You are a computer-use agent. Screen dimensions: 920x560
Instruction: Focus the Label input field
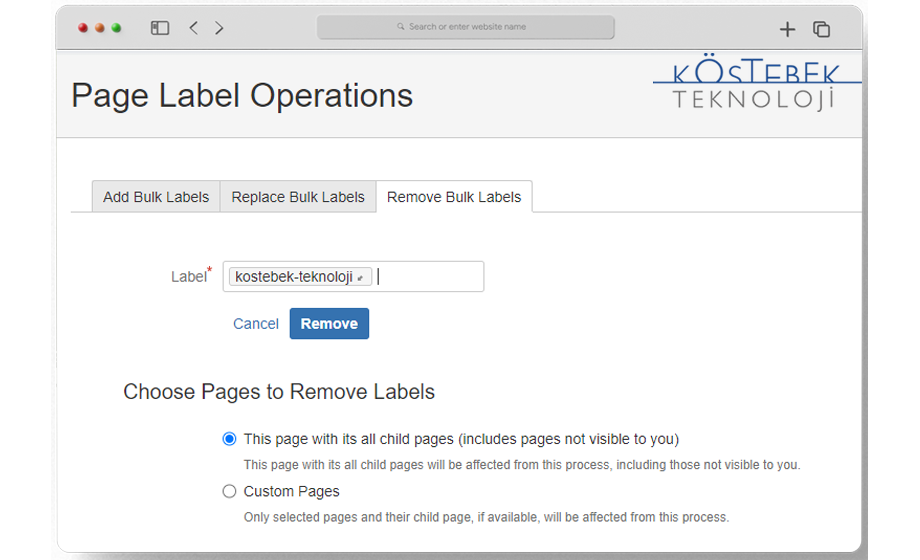[x=353, y=276]
